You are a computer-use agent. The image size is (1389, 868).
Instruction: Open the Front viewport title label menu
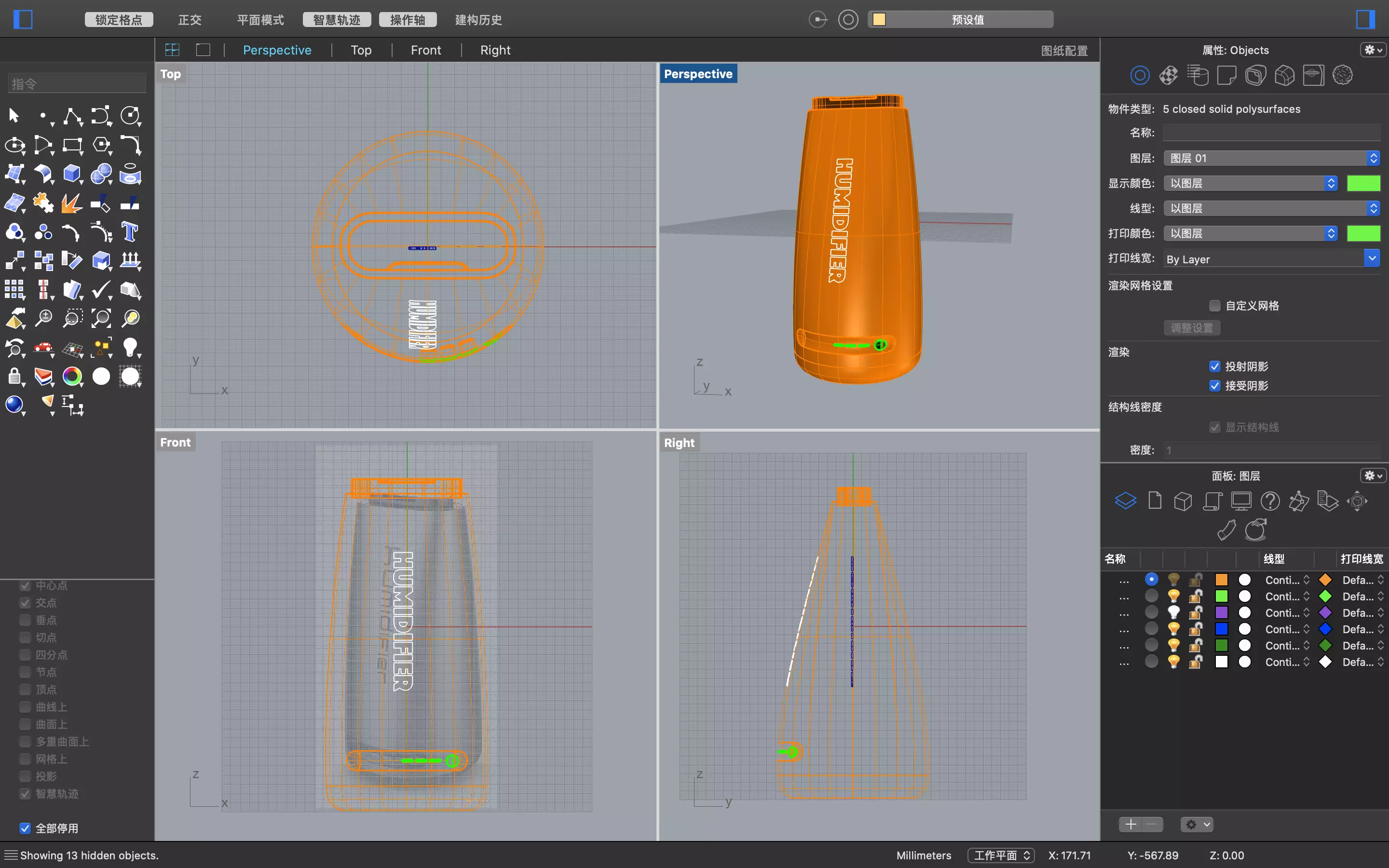click(x=175, y=443)
